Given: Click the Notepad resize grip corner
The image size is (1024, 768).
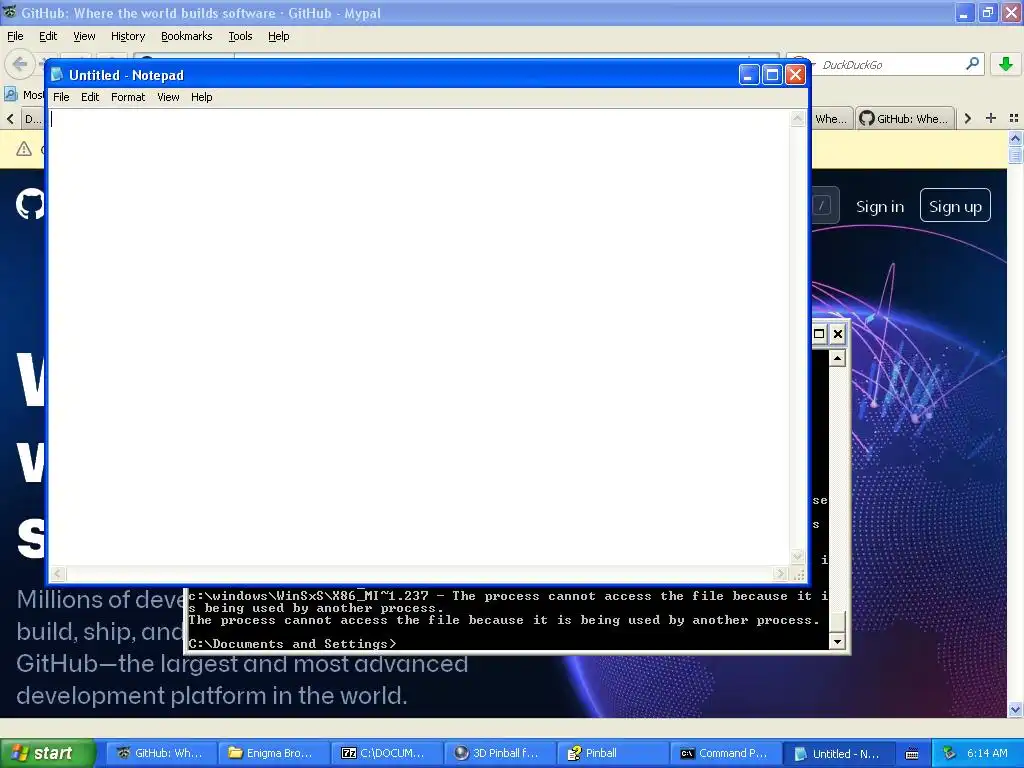Looking at the screenshot, I should 798,574.
